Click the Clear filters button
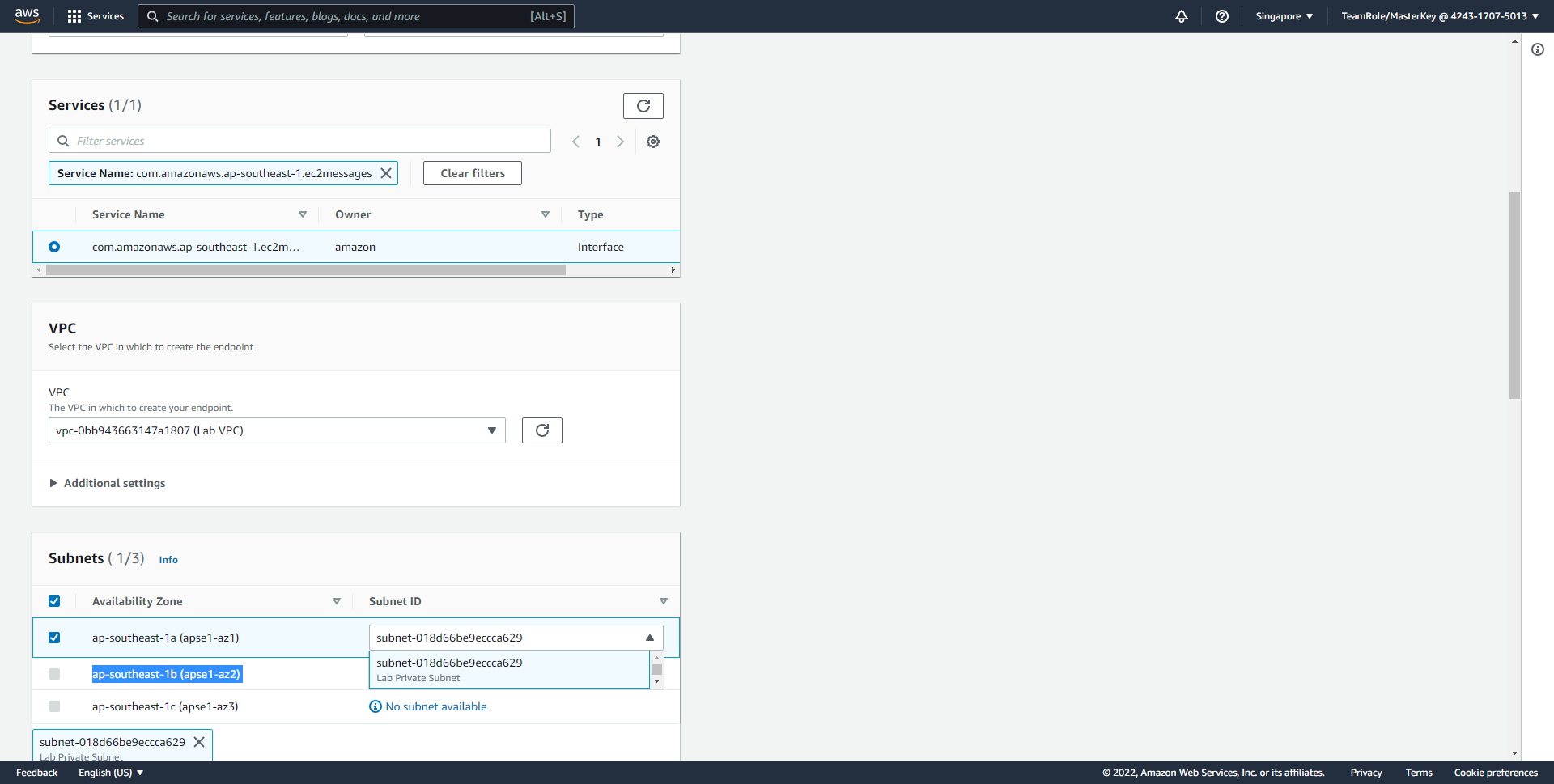 pyautogui.click(x=472, y=172)
